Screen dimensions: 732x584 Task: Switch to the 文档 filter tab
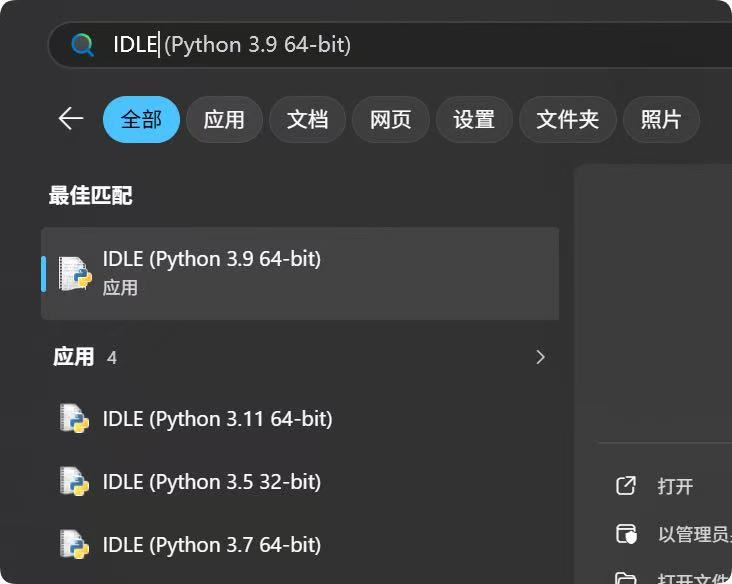[x=307, y=120]
